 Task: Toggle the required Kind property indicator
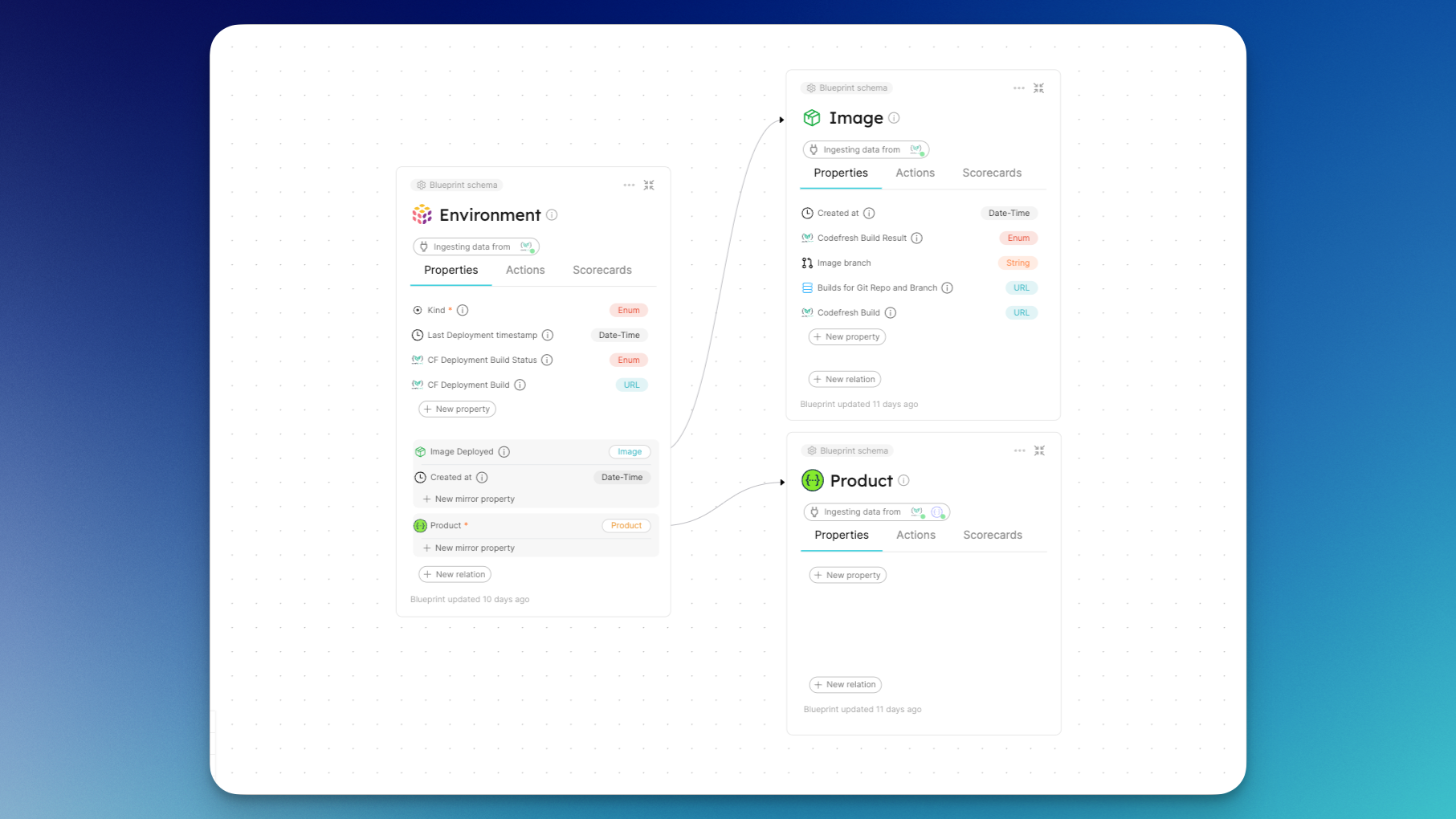(450, 309)
